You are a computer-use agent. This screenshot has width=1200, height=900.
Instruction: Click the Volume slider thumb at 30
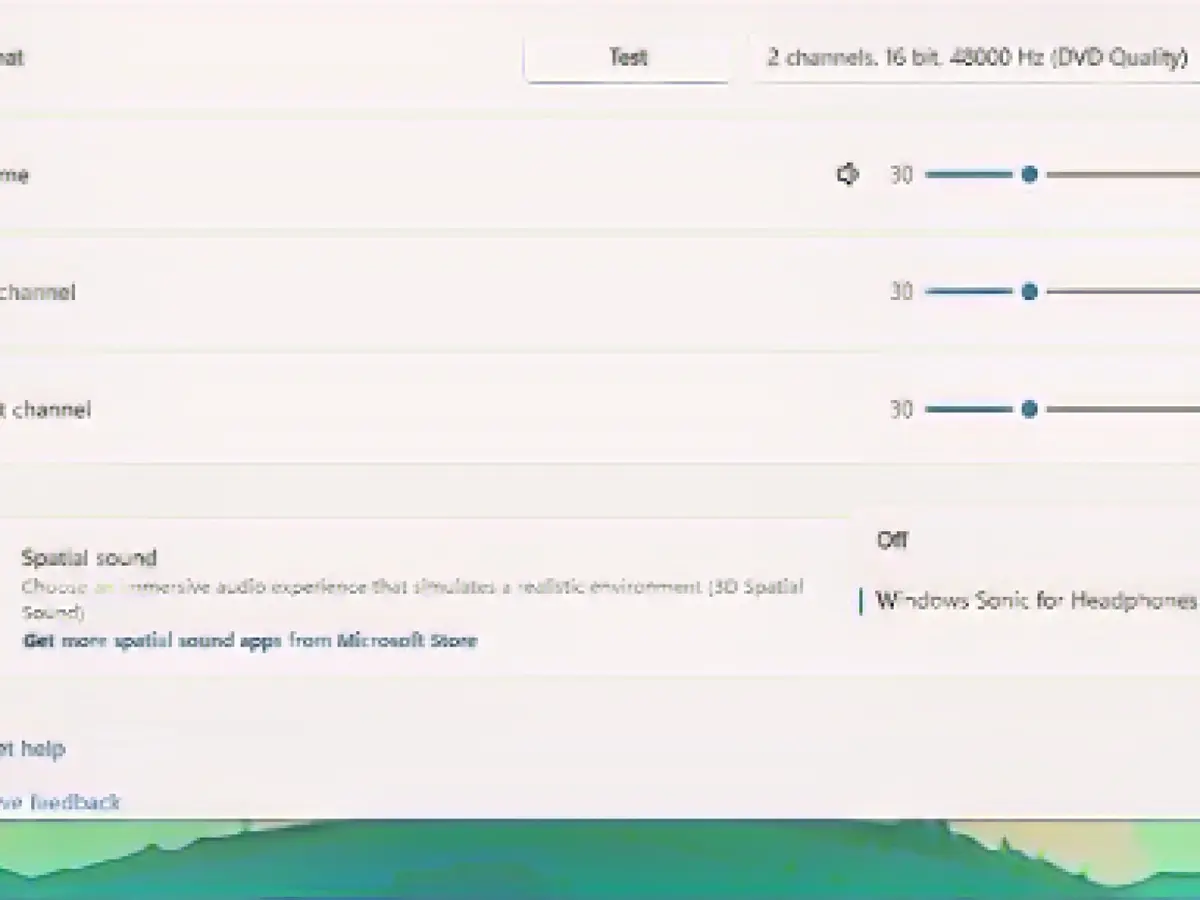pos(1029,175)
